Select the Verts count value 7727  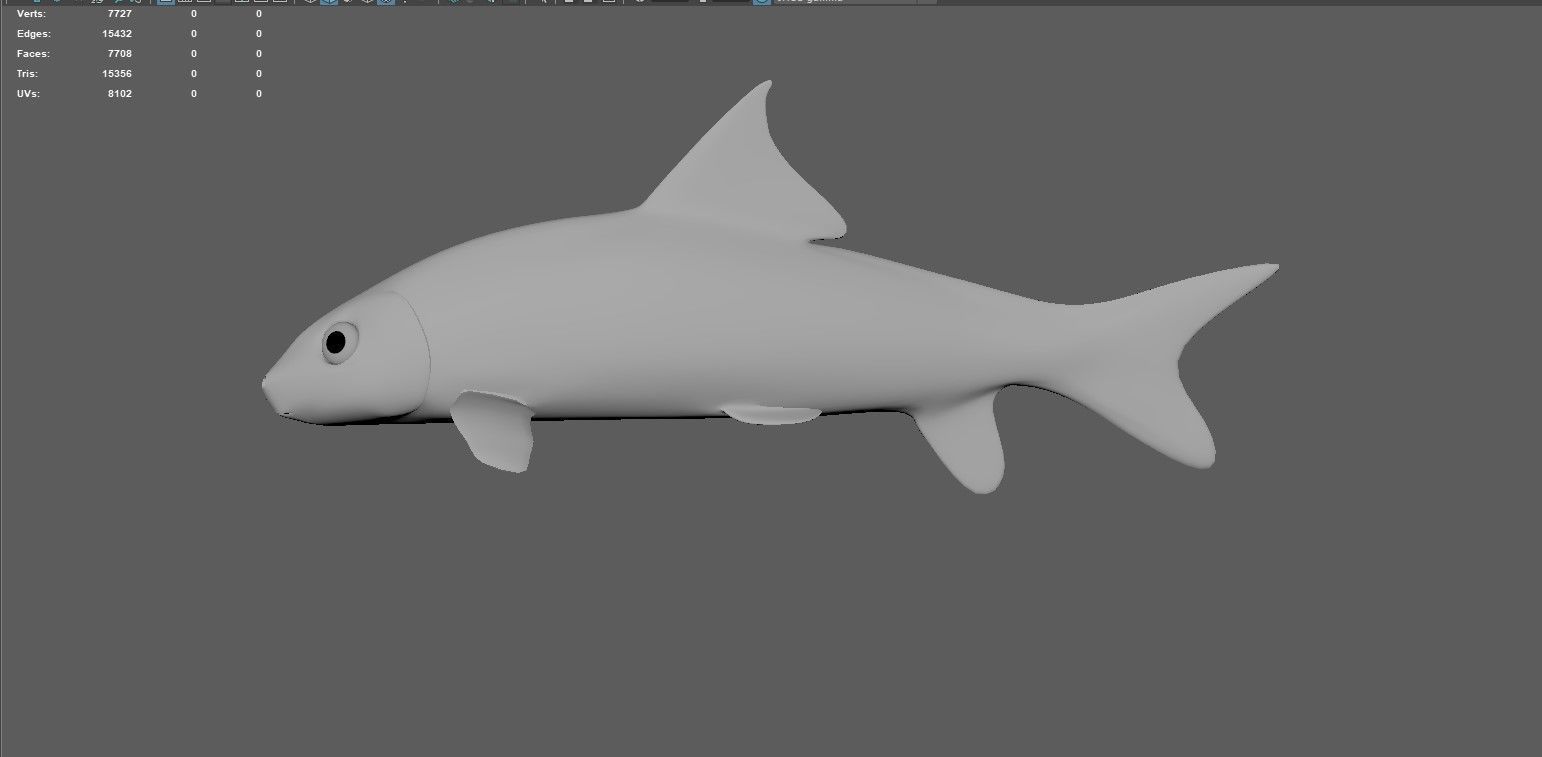tap(119, 14)
